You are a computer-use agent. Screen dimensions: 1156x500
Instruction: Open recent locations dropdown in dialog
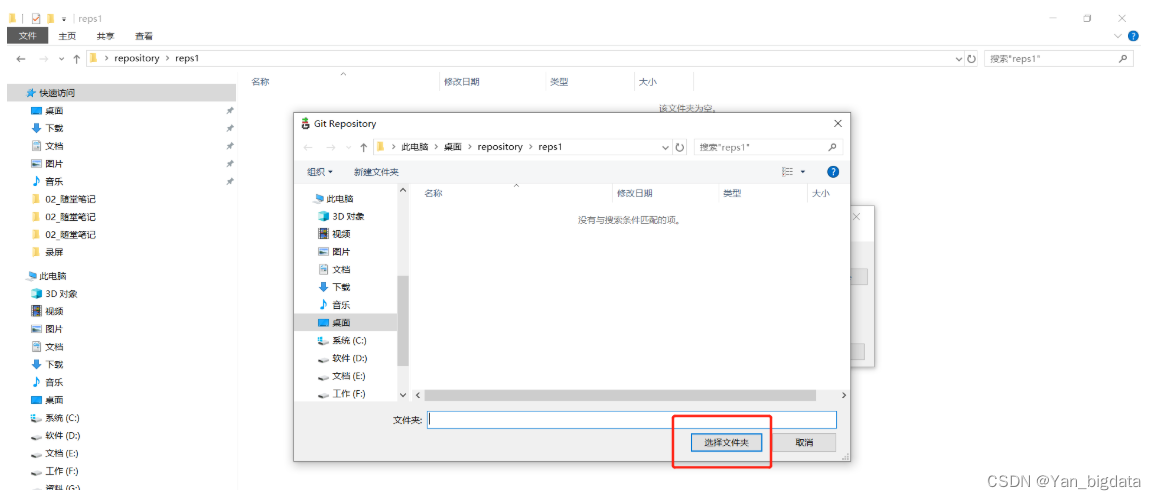348,147
